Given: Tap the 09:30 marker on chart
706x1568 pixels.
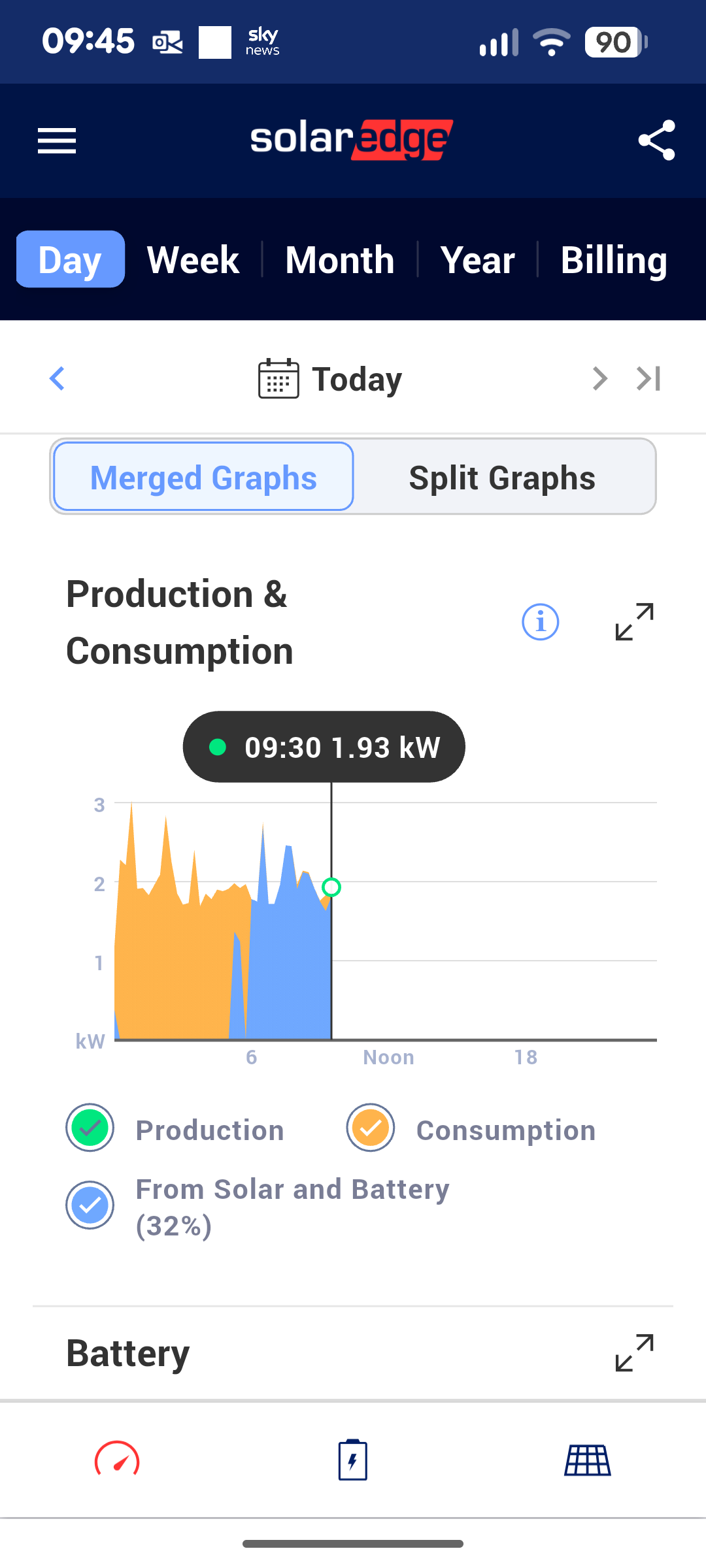Looking at the screenshot, I should (331, 887).
